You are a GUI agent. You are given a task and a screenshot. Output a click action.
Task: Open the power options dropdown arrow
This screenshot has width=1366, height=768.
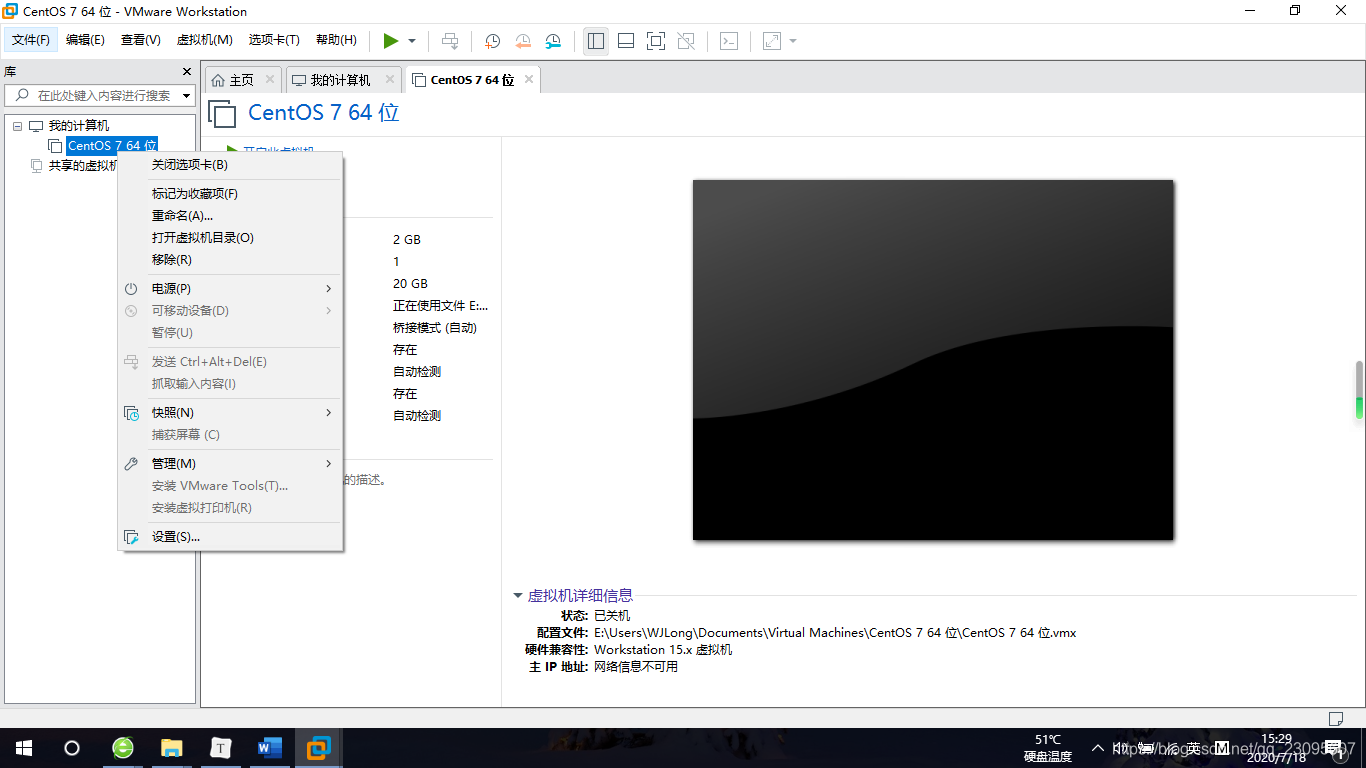pos(412,41)
